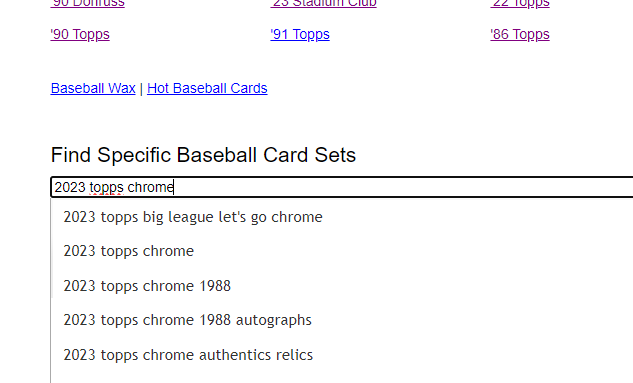Choose '2023 topps chrome authentics relics' suggestion
This screenshot has width=633, height=383.
click(x=342, y=355)
